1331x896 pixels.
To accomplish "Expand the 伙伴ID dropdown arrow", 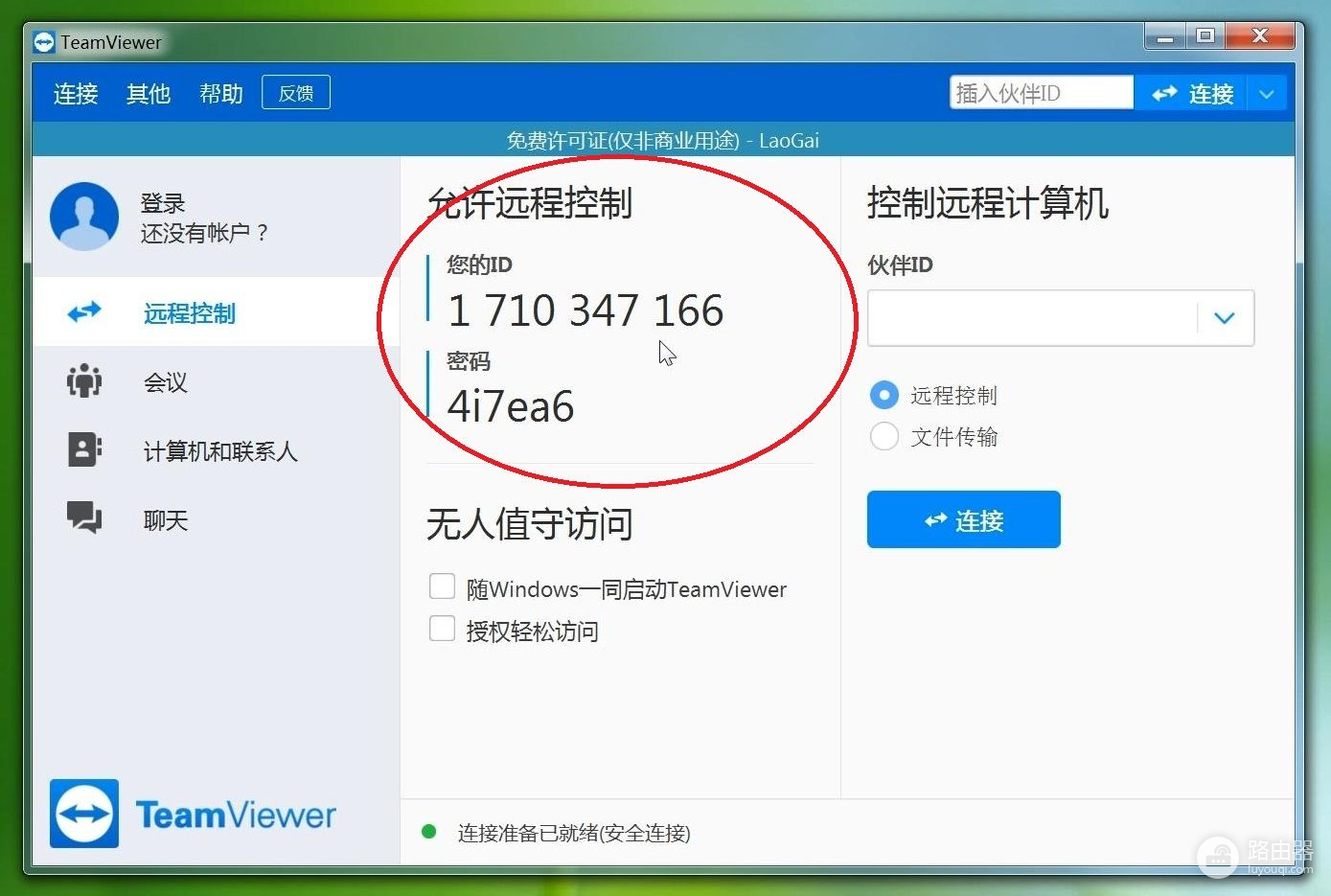I will point(1225,318).
